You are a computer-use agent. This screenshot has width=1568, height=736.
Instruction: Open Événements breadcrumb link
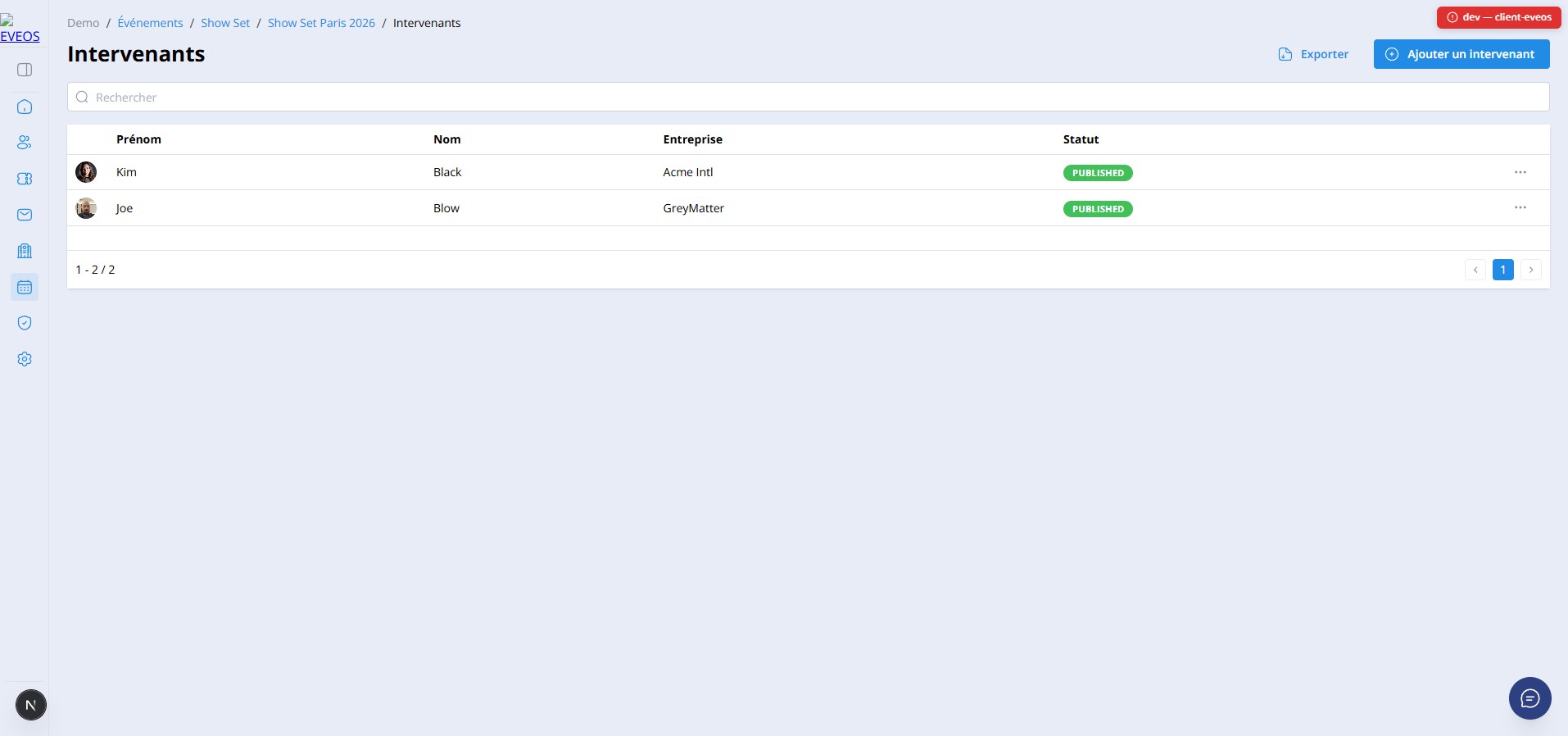(150, 23)
